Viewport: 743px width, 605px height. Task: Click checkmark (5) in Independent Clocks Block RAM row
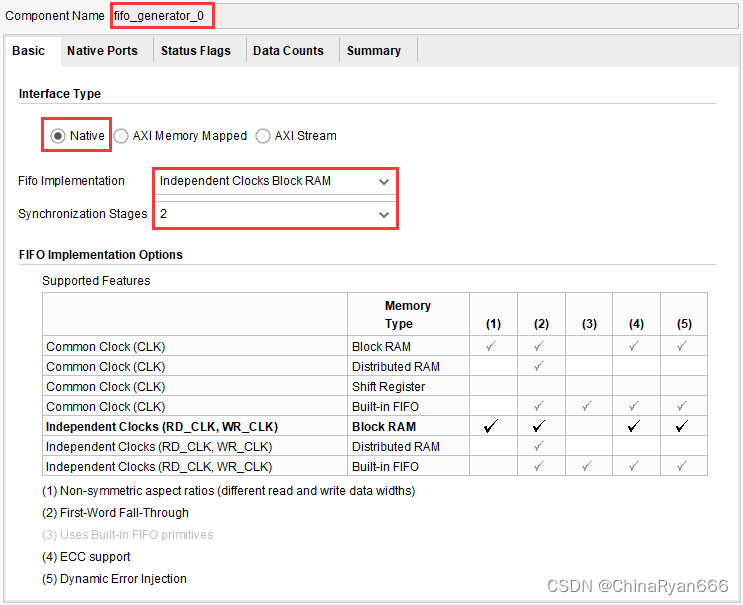[682, 426]
